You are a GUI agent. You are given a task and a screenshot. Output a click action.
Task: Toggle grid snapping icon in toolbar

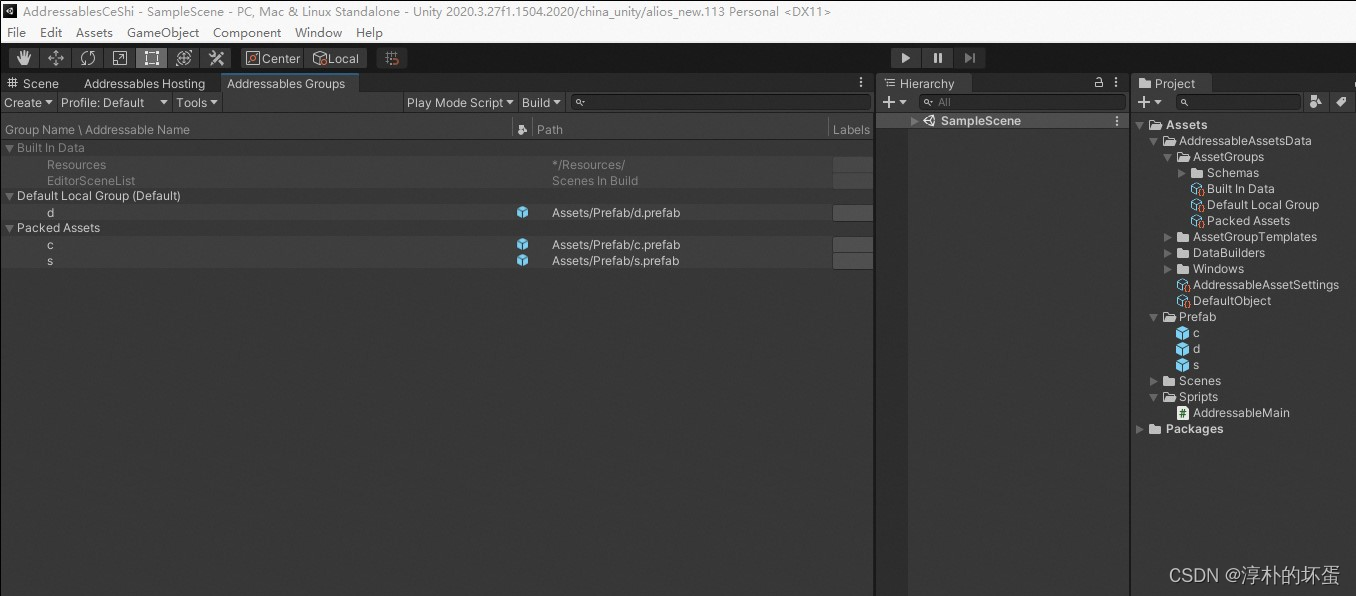(391, 58)
